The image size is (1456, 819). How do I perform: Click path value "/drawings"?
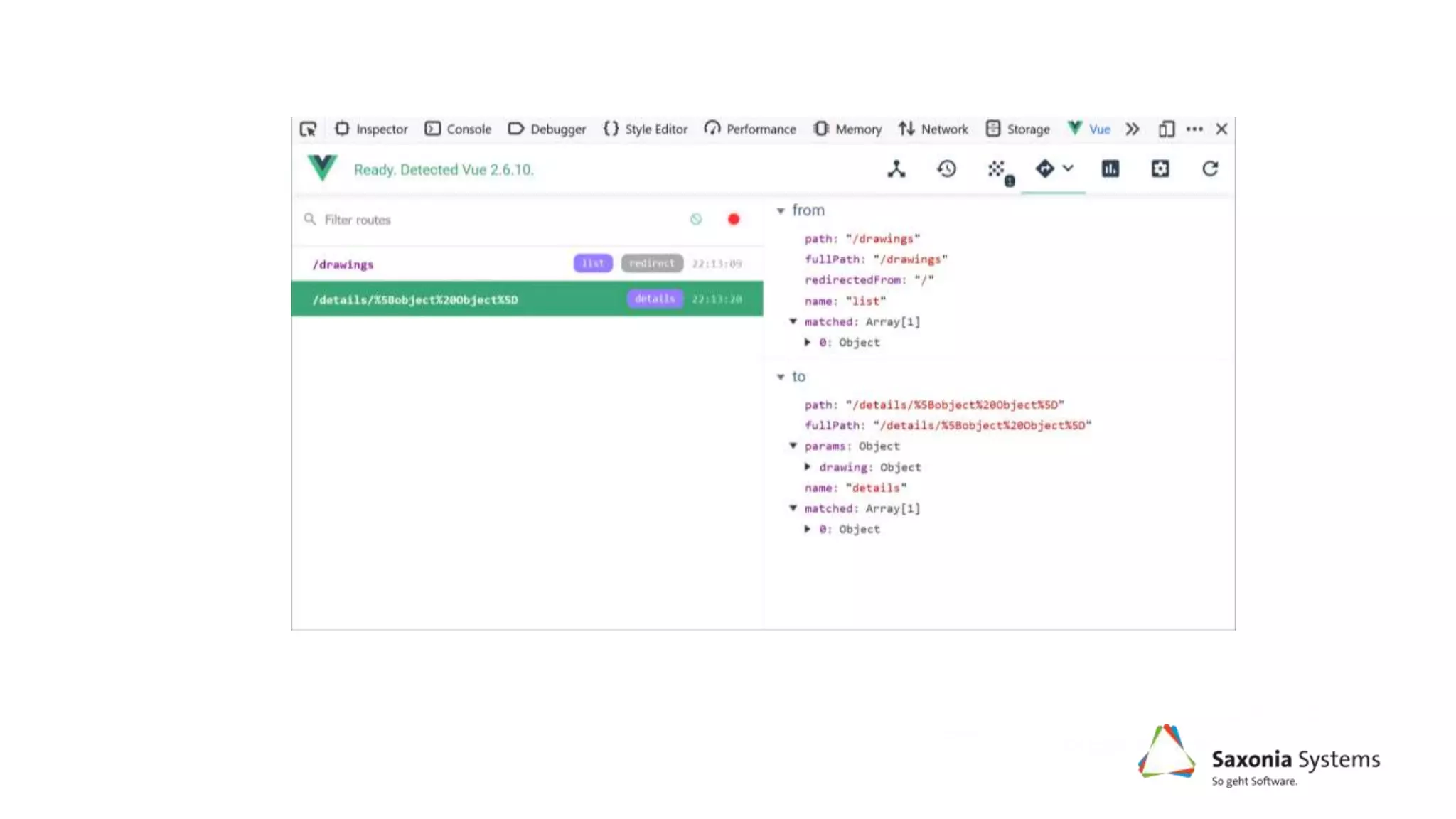883,238
